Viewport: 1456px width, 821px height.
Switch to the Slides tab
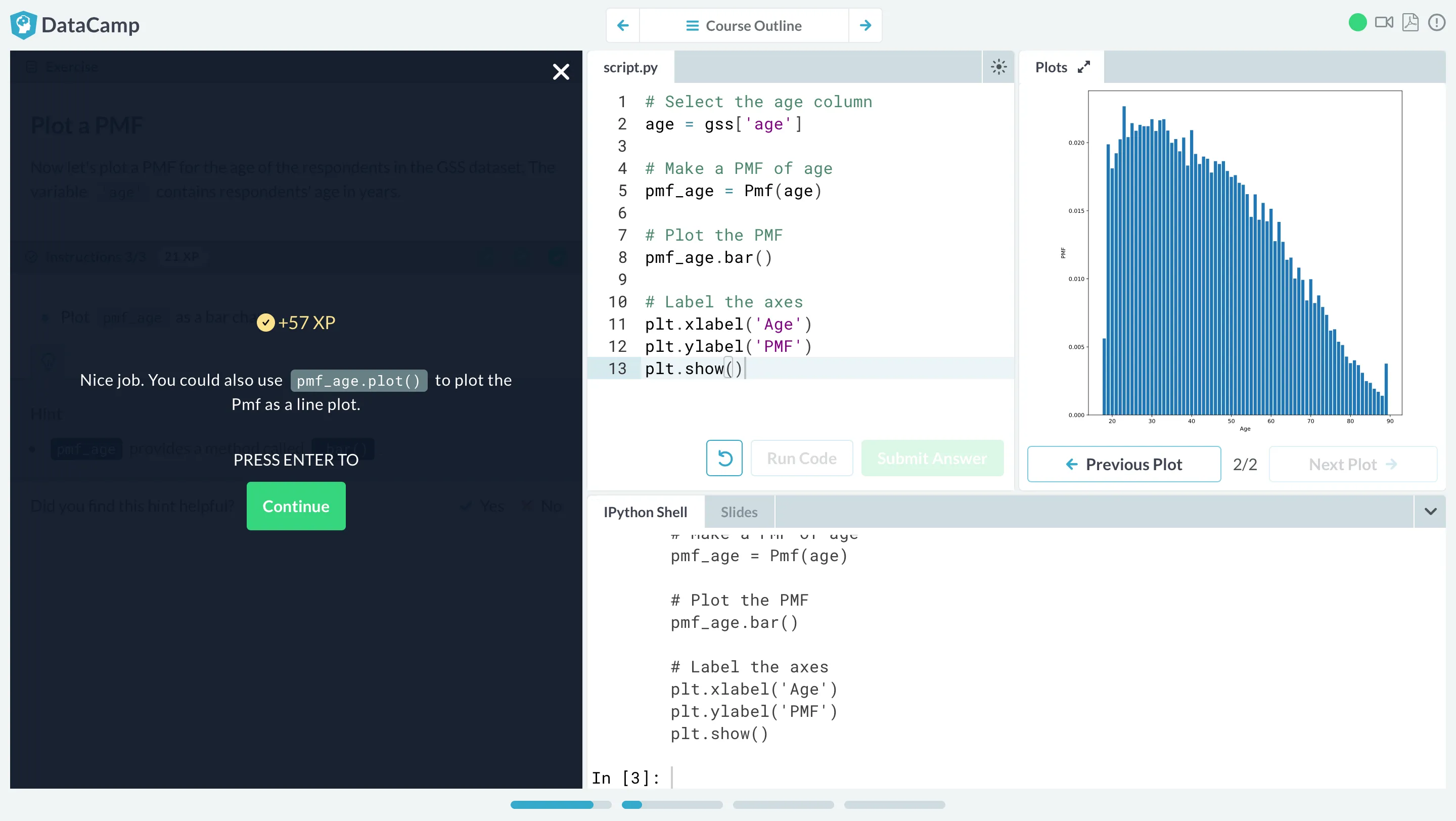740,511
